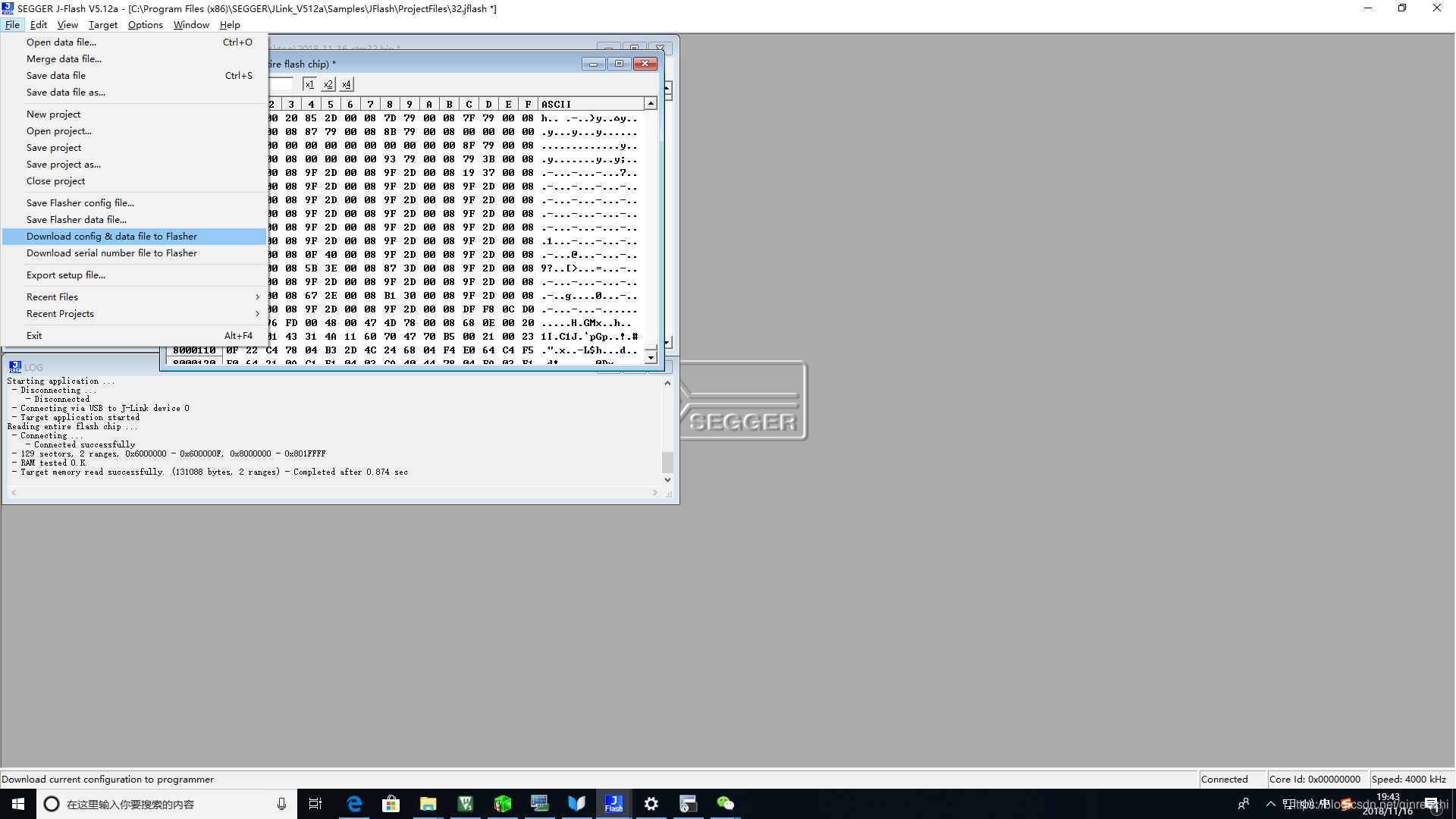
Task: Click the Task View taskbar icon
Action: coord(315,804)
